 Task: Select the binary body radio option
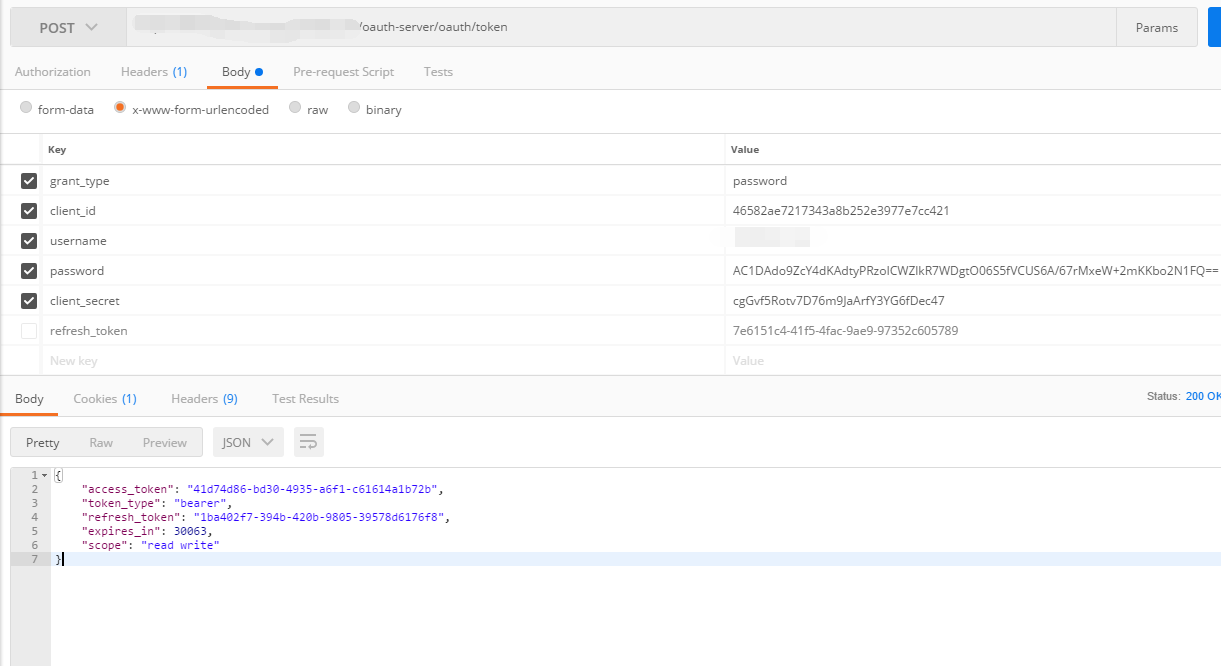[x=354, y=108]
